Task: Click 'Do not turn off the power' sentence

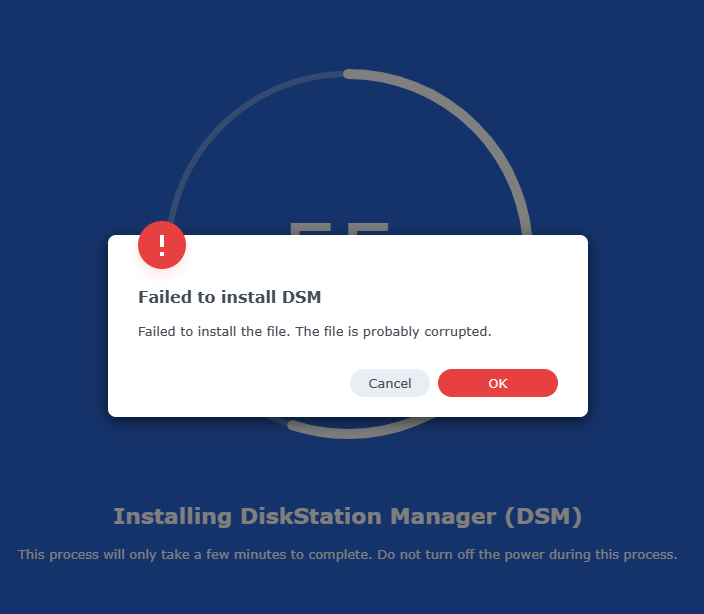Action: pyautogui.click(x=527, y=555)
